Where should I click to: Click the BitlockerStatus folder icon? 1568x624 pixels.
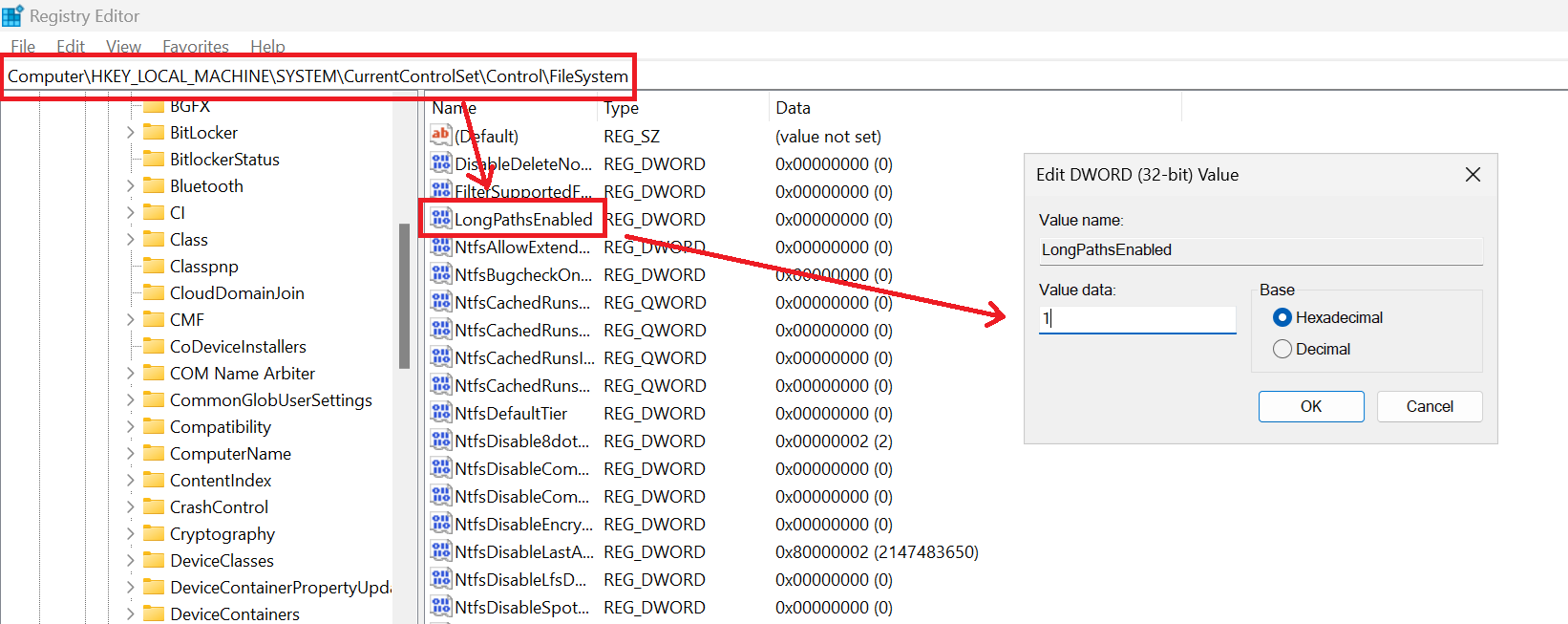(x=154, y=159)
